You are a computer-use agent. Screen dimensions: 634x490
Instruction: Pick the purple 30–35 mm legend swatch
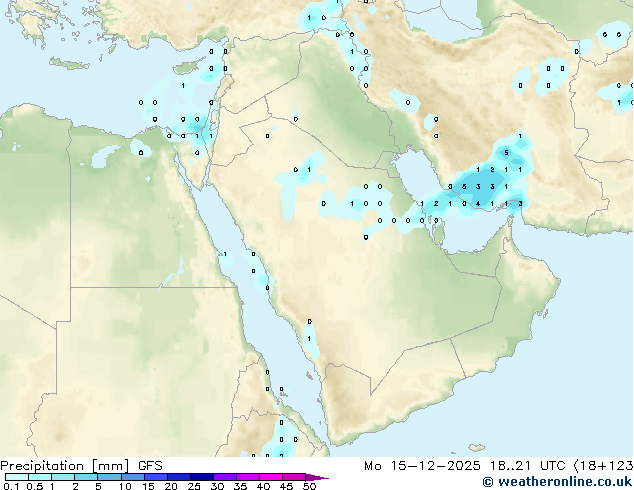225,477
